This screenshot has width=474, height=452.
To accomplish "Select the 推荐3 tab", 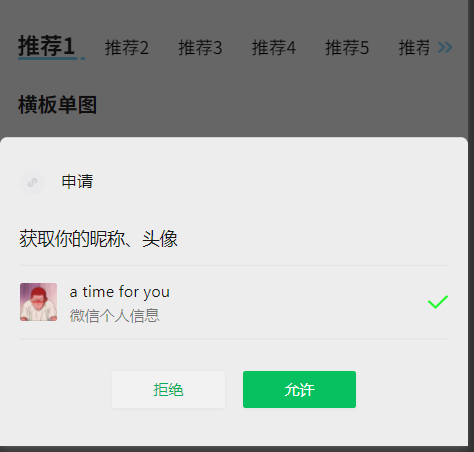I will coord(200,47).
